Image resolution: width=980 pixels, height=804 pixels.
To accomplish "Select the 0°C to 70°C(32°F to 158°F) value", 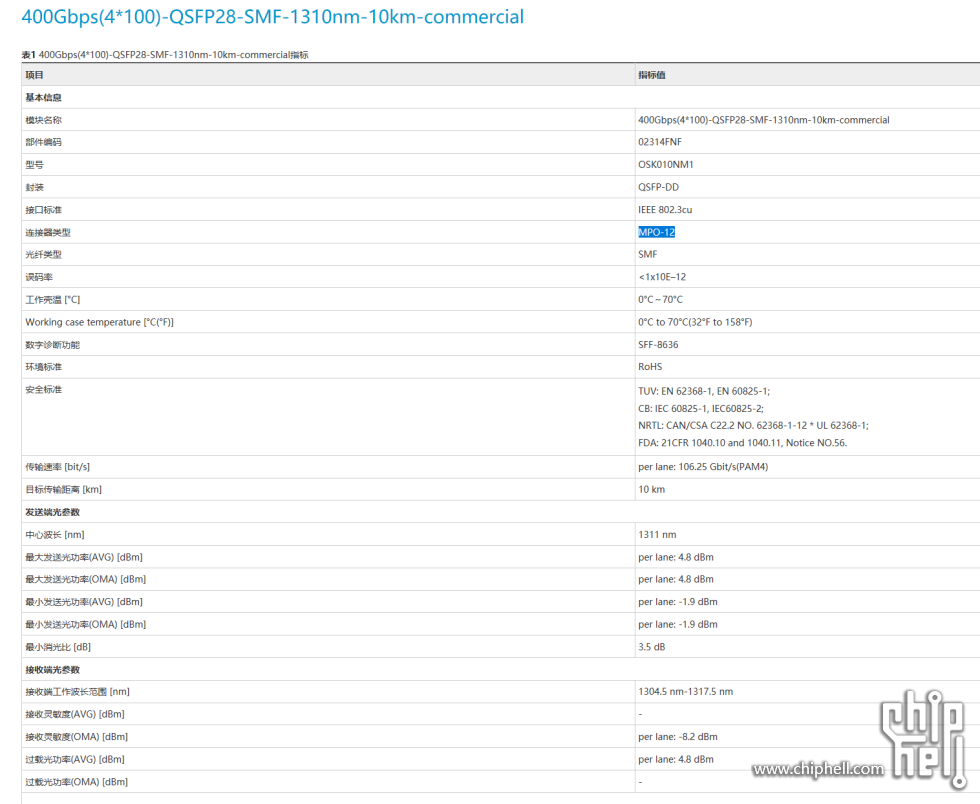I will [x=695, y=323].
